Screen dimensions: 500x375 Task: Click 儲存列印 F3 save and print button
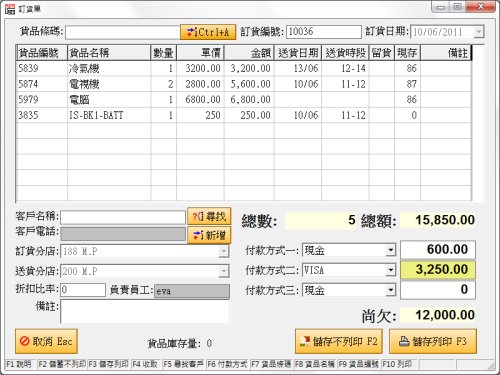[x=433, y=341]
